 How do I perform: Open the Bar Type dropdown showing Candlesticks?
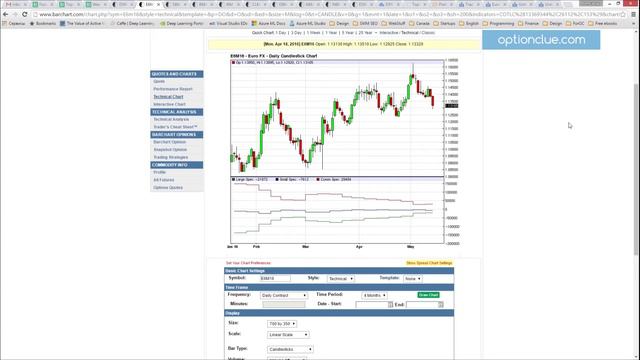click(x=290, y=349)
